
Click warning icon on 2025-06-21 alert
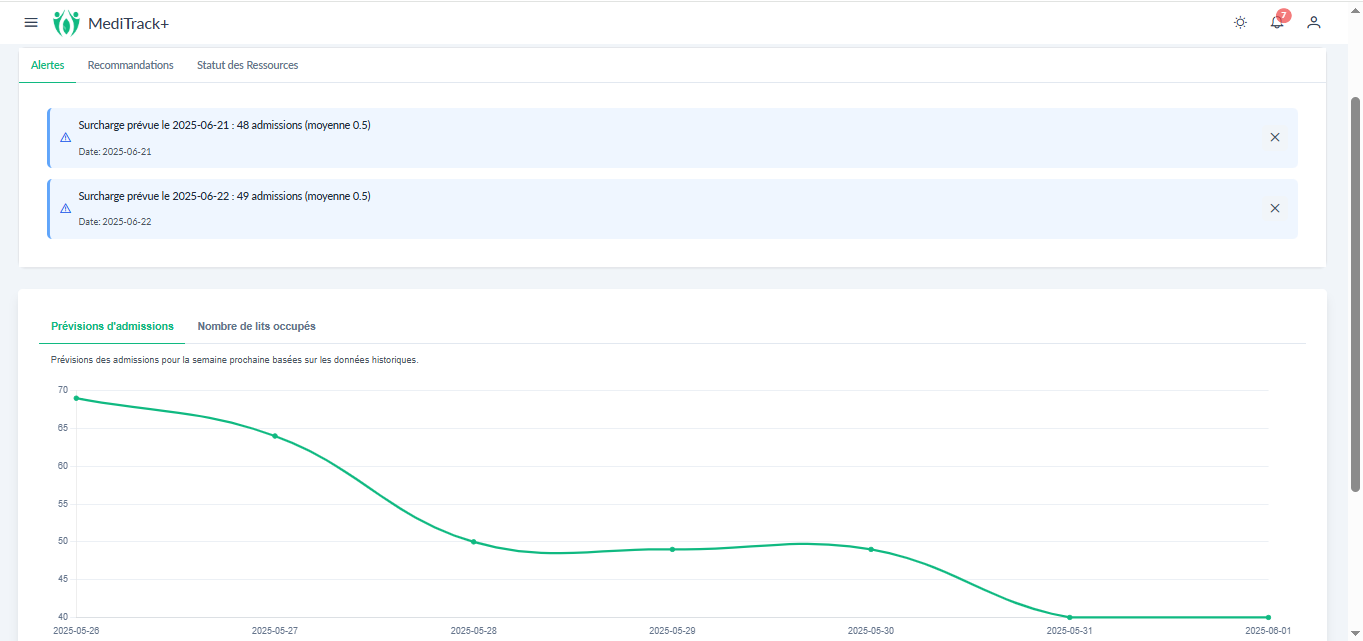pyautogui.click(x=66, y=138)
